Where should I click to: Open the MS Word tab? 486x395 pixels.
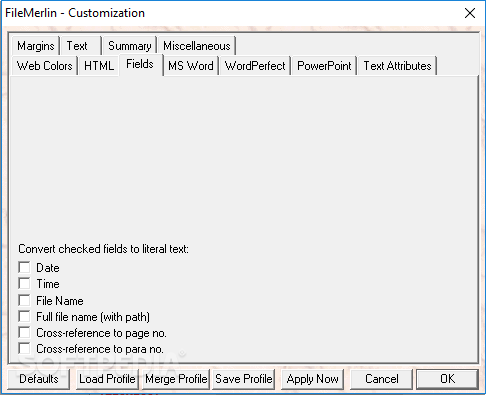point(191,66)
